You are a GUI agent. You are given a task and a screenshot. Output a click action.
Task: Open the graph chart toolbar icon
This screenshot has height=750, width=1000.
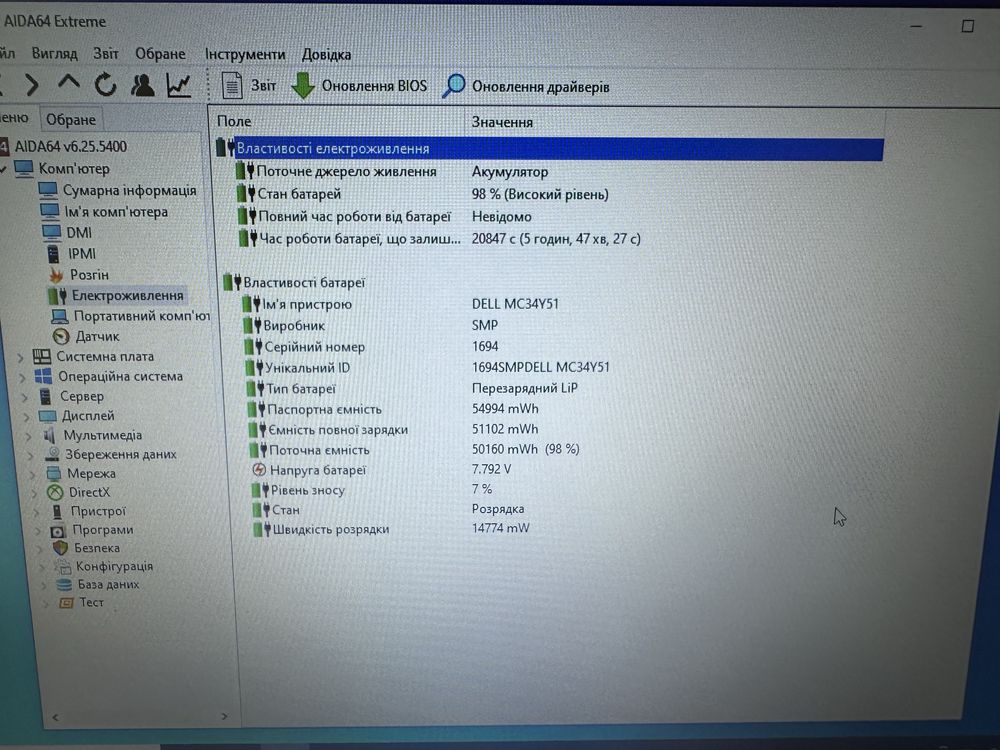pos(179,85)
